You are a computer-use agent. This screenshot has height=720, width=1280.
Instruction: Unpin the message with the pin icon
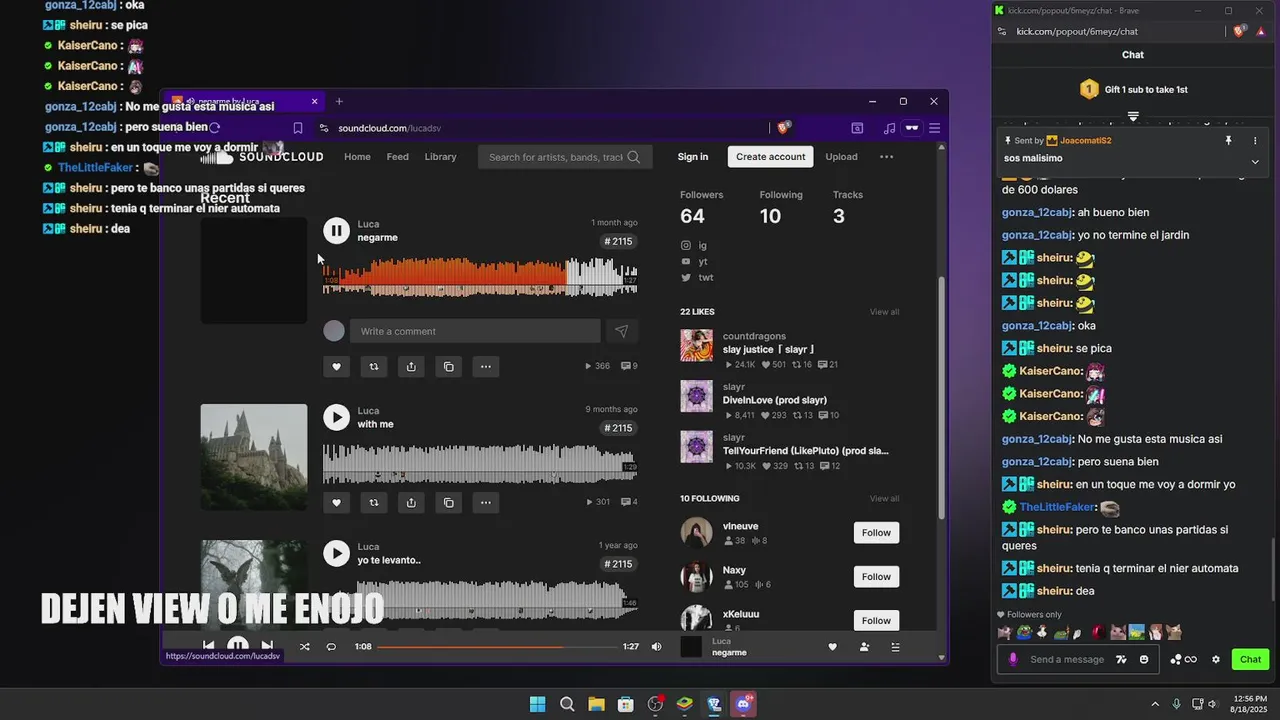click(x=1228, y=141)
